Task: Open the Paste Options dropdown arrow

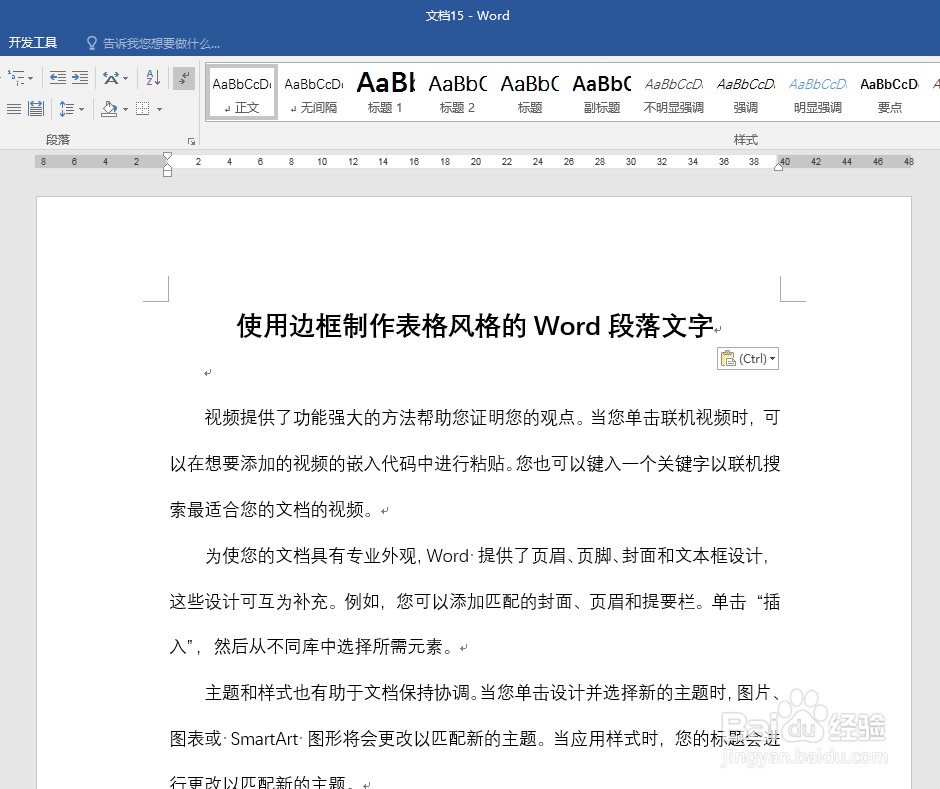Action: 773,359
